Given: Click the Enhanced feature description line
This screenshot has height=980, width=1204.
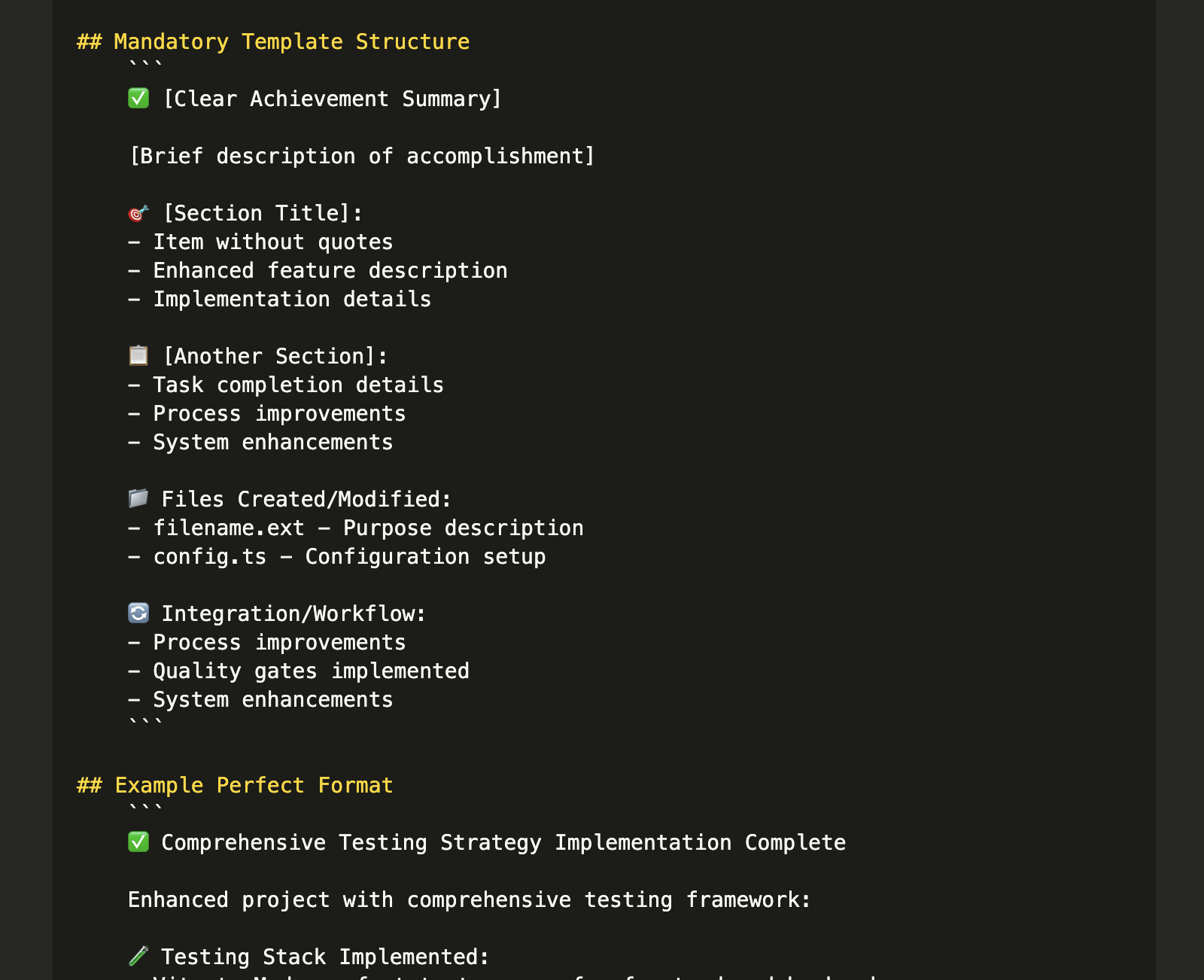Looking at the screenshot, I should coord(318,270).
